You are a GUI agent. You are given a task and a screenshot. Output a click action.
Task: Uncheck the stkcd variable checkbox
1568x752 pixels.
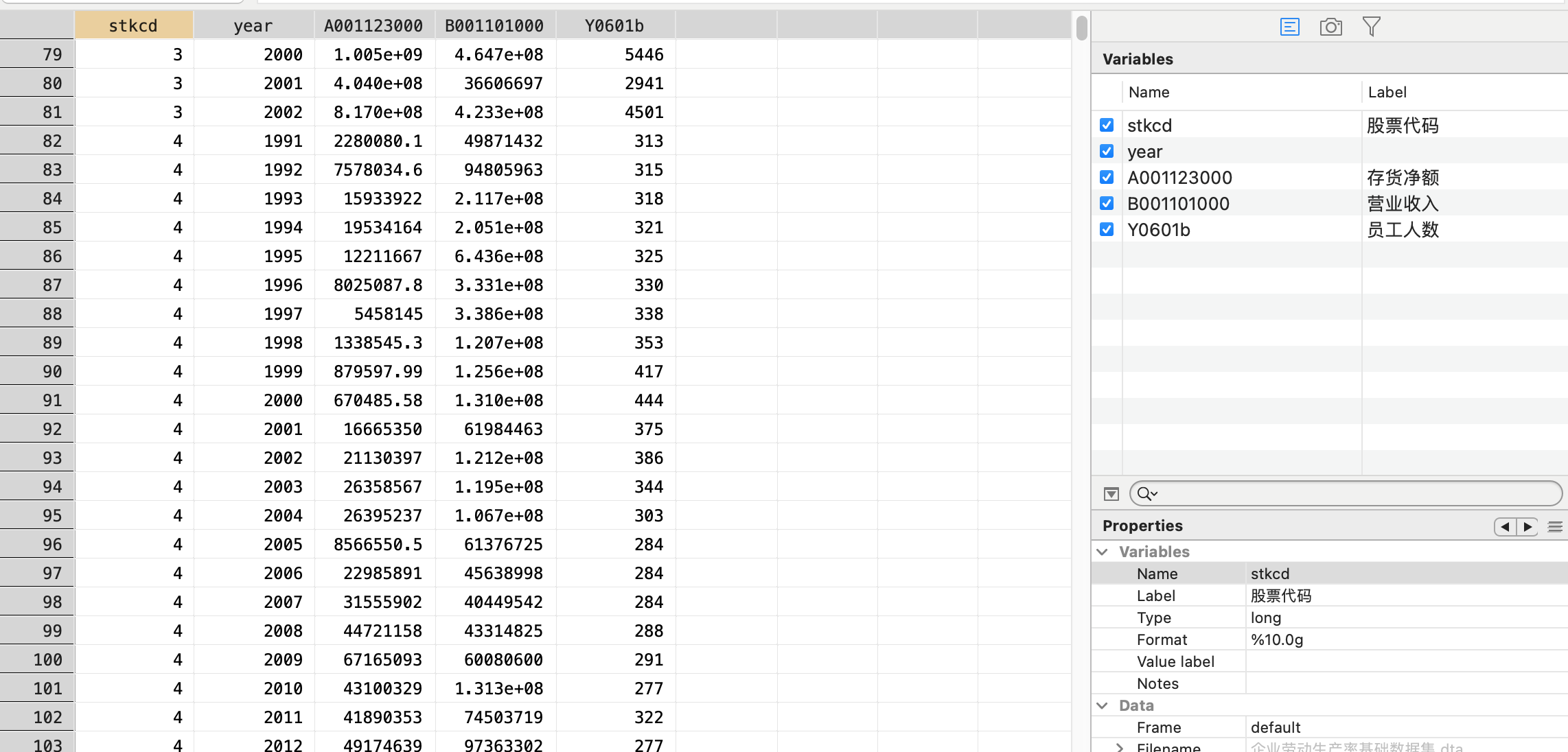[1107, 125]
